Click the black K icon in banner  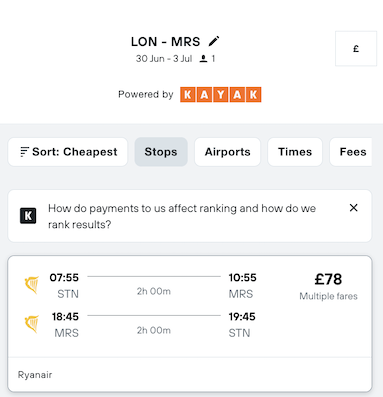(28, 216)
